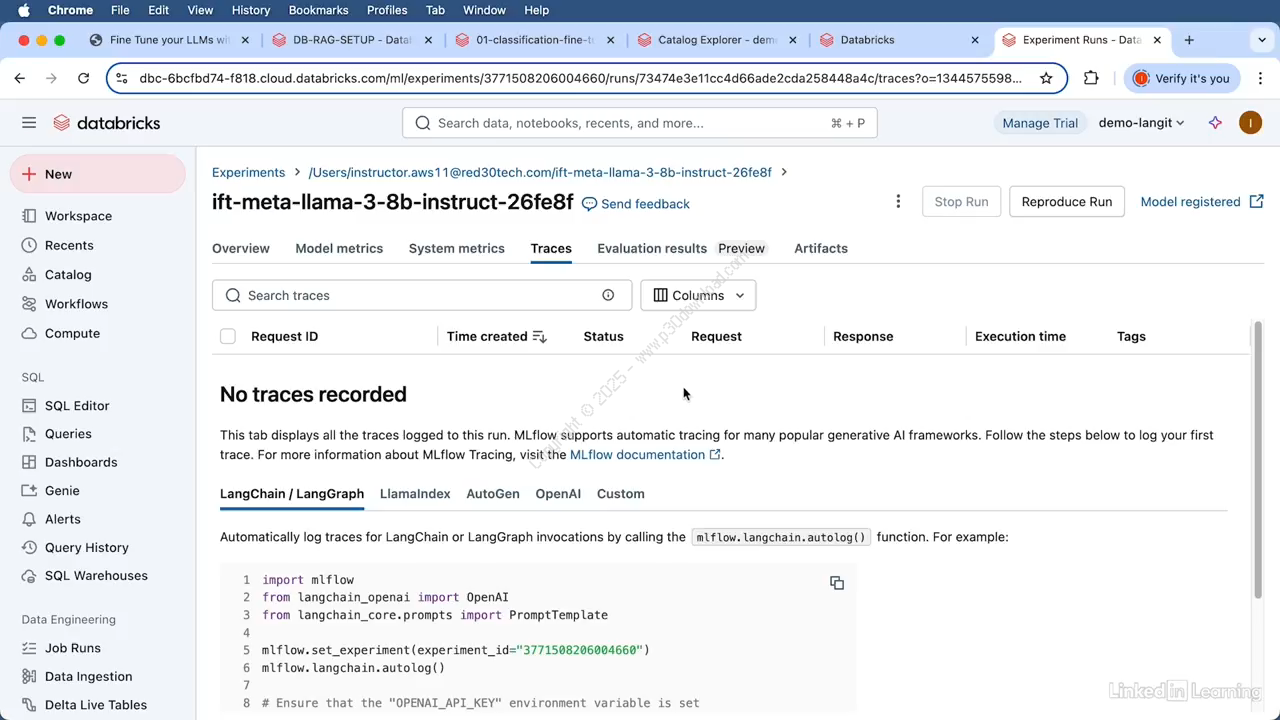Viewport: 1280px width, 720px height.
Task: Click the Manage Trial button
Action: (1040, 123)
